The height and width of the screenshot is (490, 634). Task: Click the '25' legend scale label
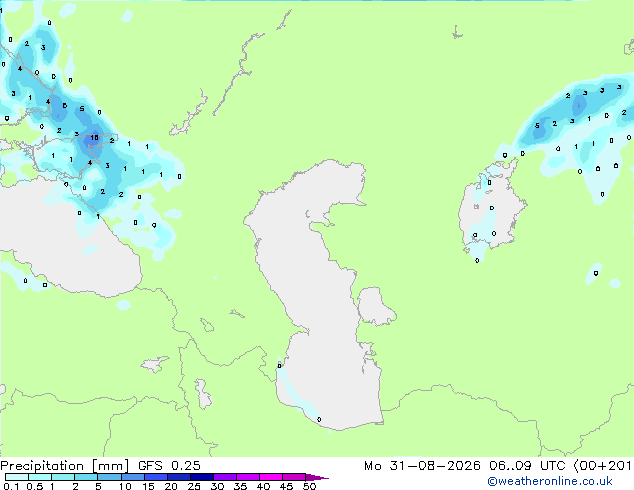[194, 486]
